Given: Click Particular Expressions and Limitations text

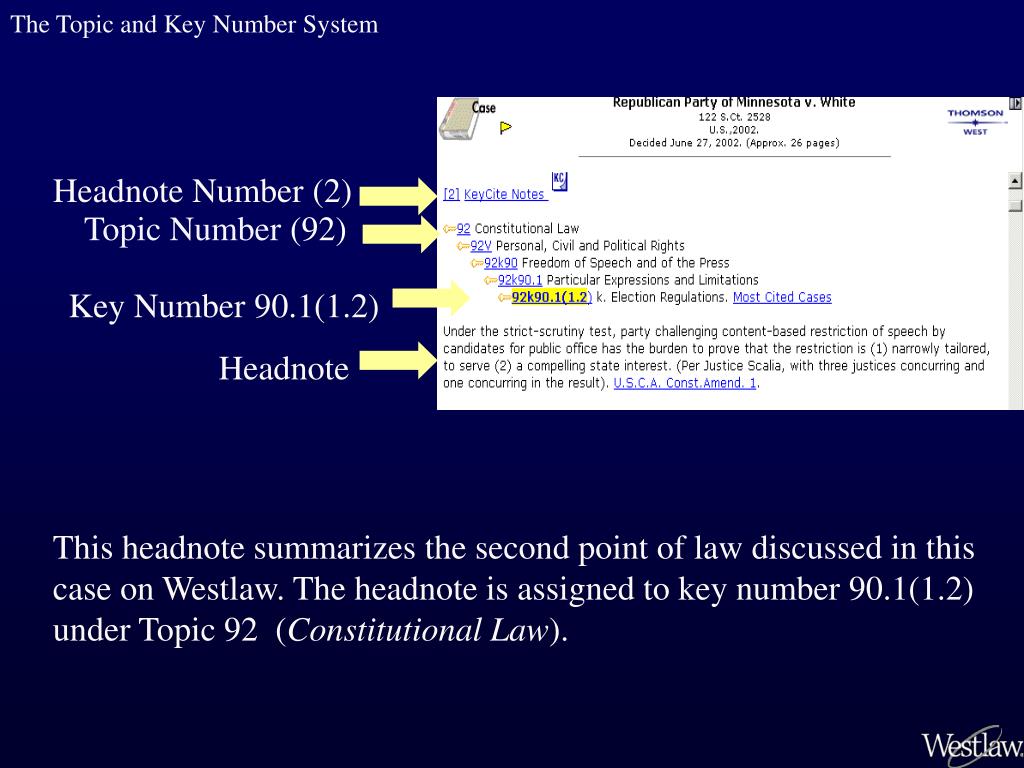Looking at the screenshot, I should tap(652, 280).
